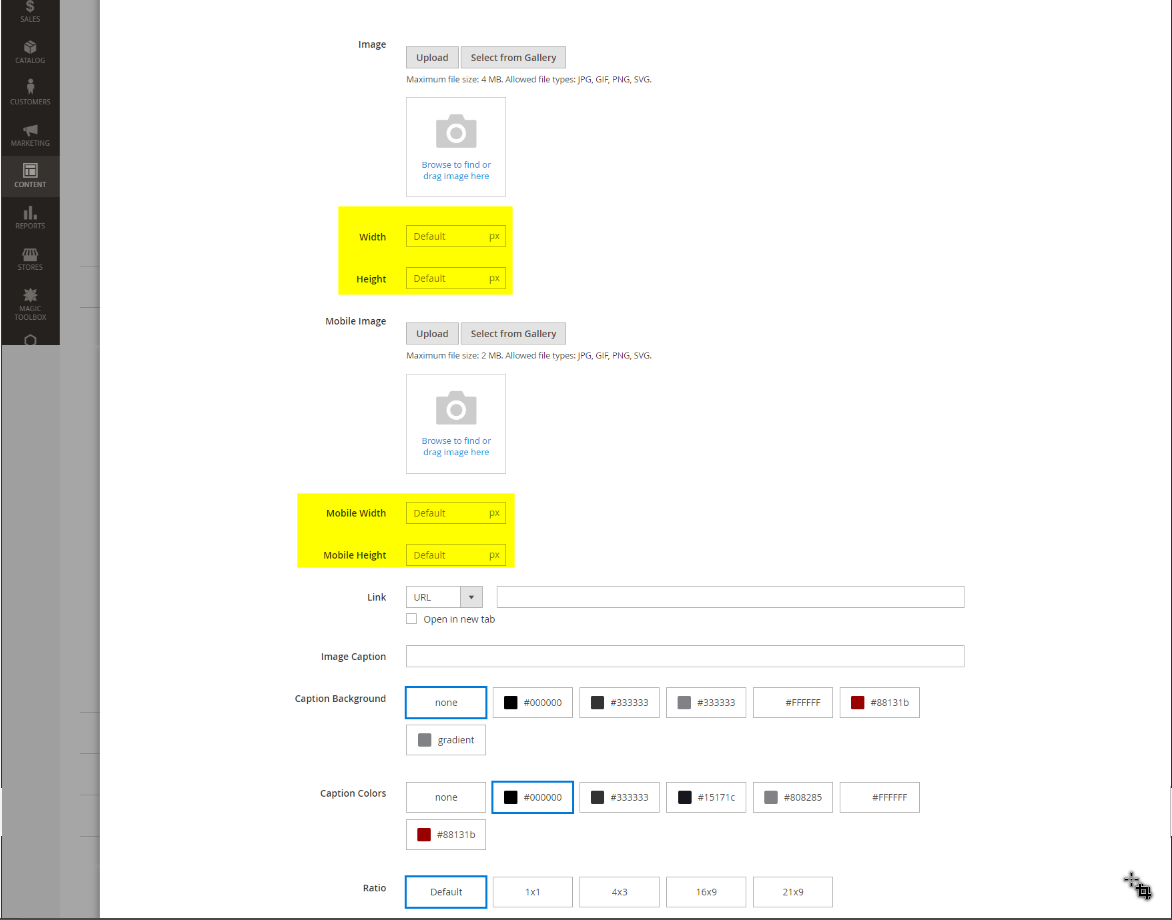Click Browse to find link under Image
1172x920 pixels.
click(x=456, y=170)
